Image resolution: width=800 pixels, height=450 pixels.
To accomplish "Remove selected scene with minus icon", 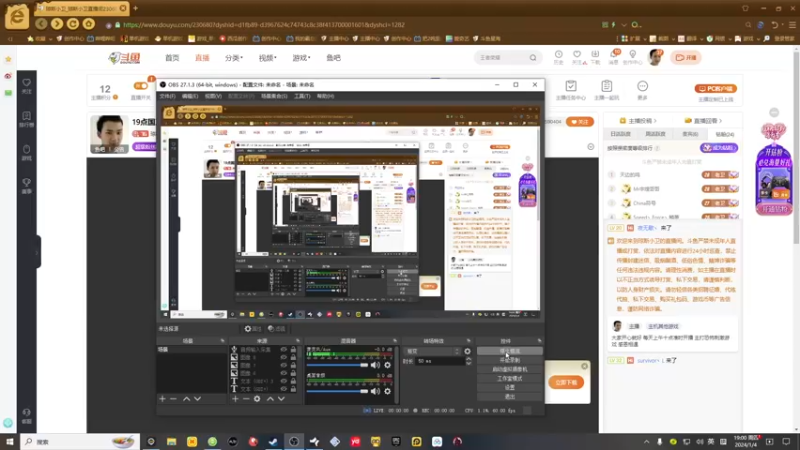I will (173, 399).
